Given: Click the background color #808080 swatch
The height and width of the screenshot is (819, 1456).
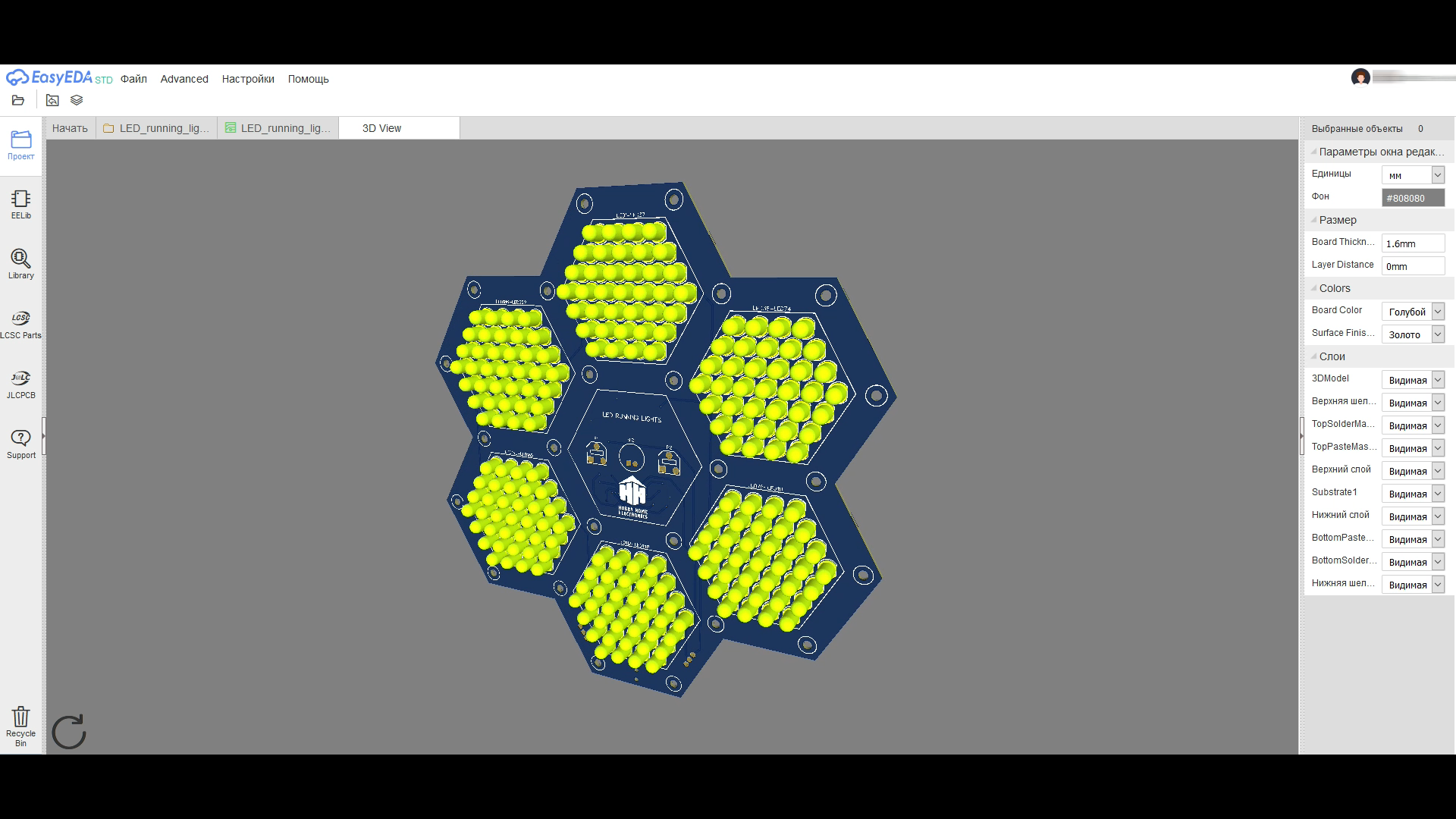Looking at the screenshot, I should [x=1413, y=198].
